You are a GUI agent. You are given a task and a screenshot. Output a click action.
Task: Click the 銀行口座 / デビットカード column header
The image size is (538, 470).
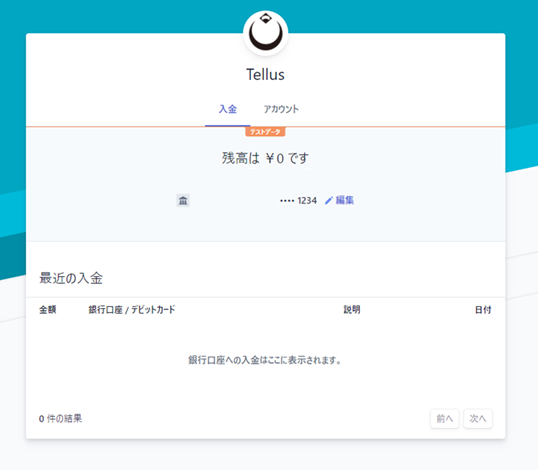132,309
